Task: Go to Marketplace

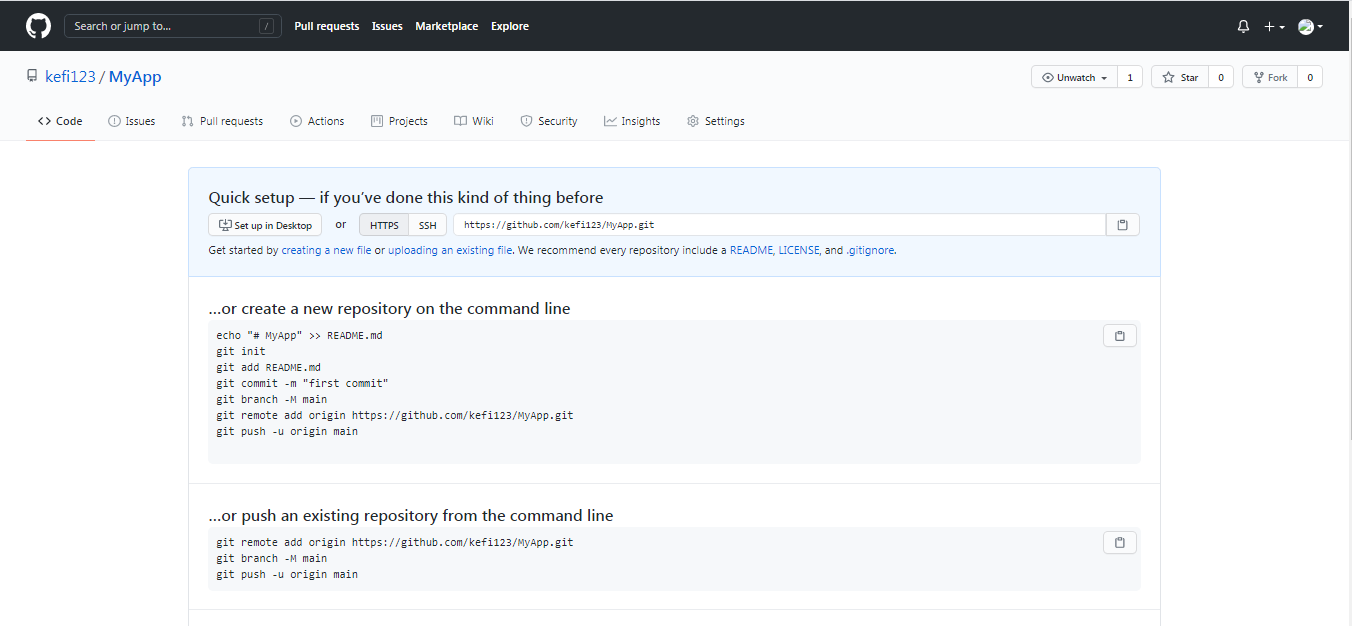Action: pyautogui.click(x=447, y=26)
